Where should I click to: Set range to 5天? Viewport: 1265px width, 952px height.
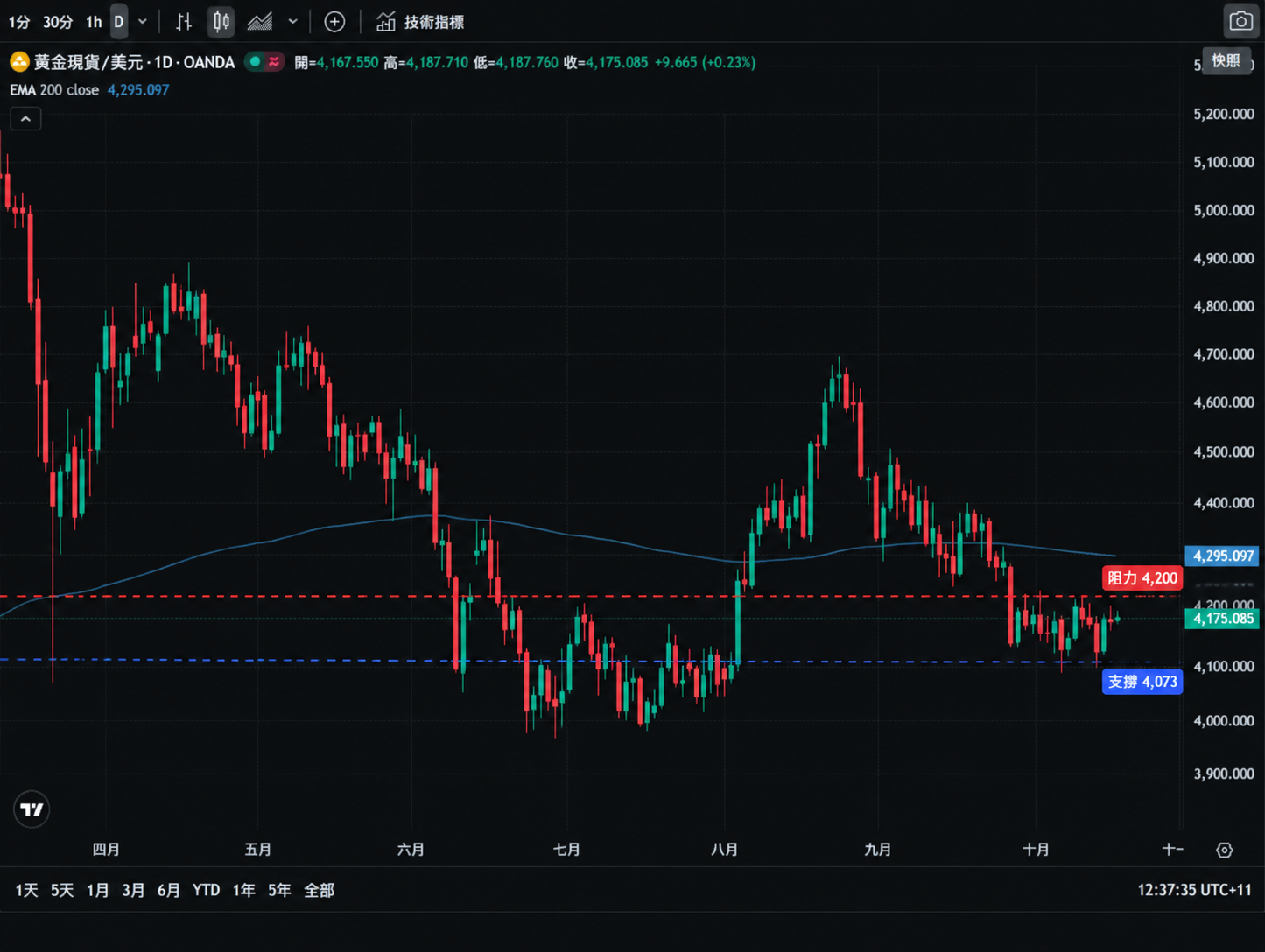(62, 890)
